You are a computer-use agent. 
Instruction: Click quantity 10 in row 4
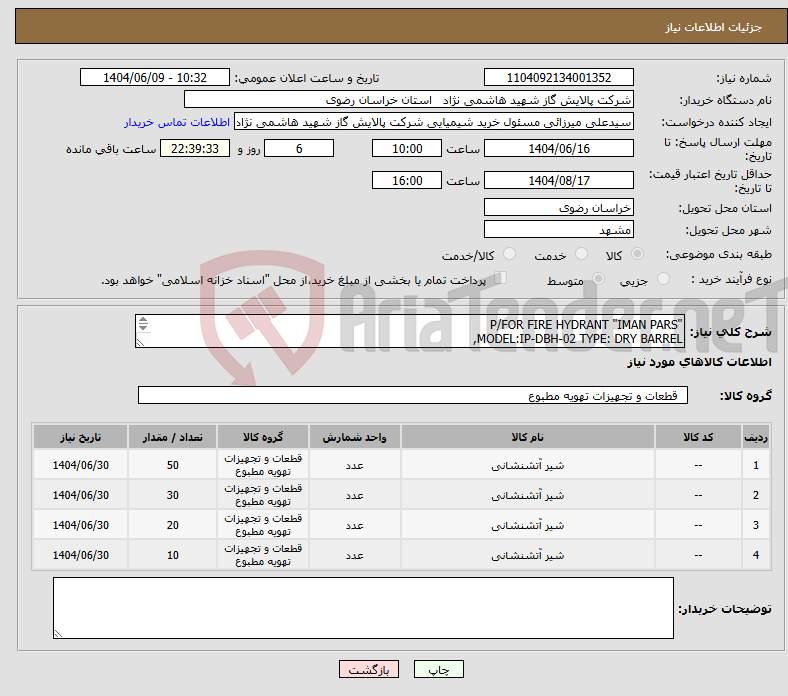click(x=172, y=555)
